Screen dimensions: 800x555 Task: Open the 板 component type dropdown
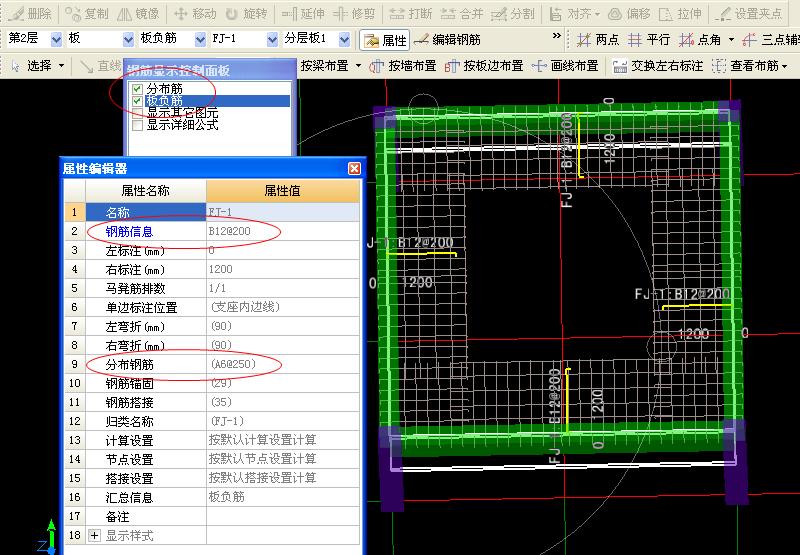coord(128,39)
